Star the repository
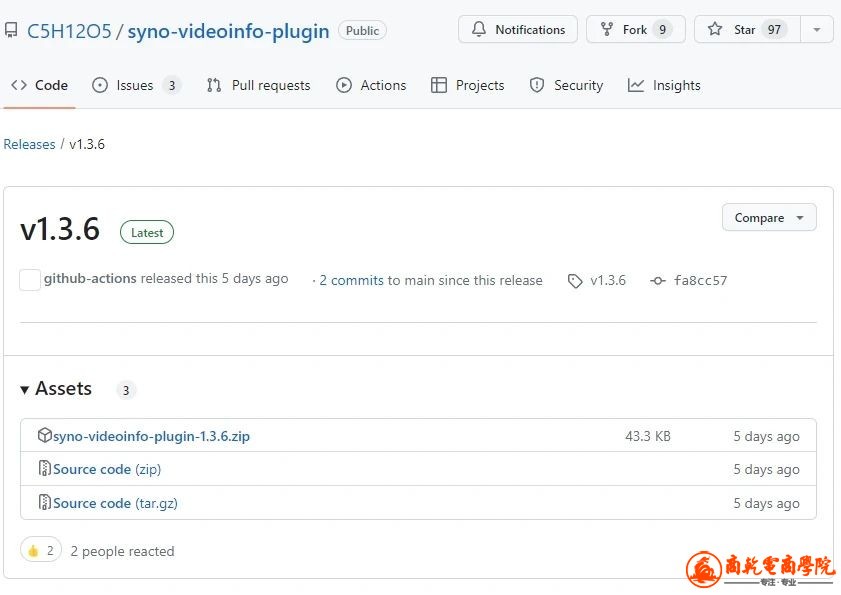841x595 pixels. (x=747, y=29)
